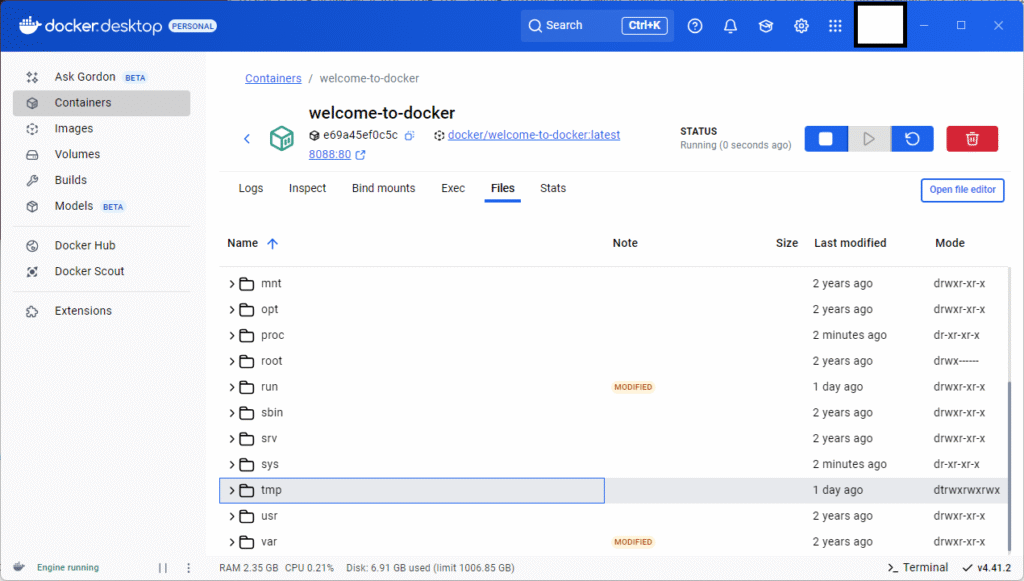Open the notifications bell icon
Image resolution: width=1024 pixels, height=581 pixels.
(730, 26)
